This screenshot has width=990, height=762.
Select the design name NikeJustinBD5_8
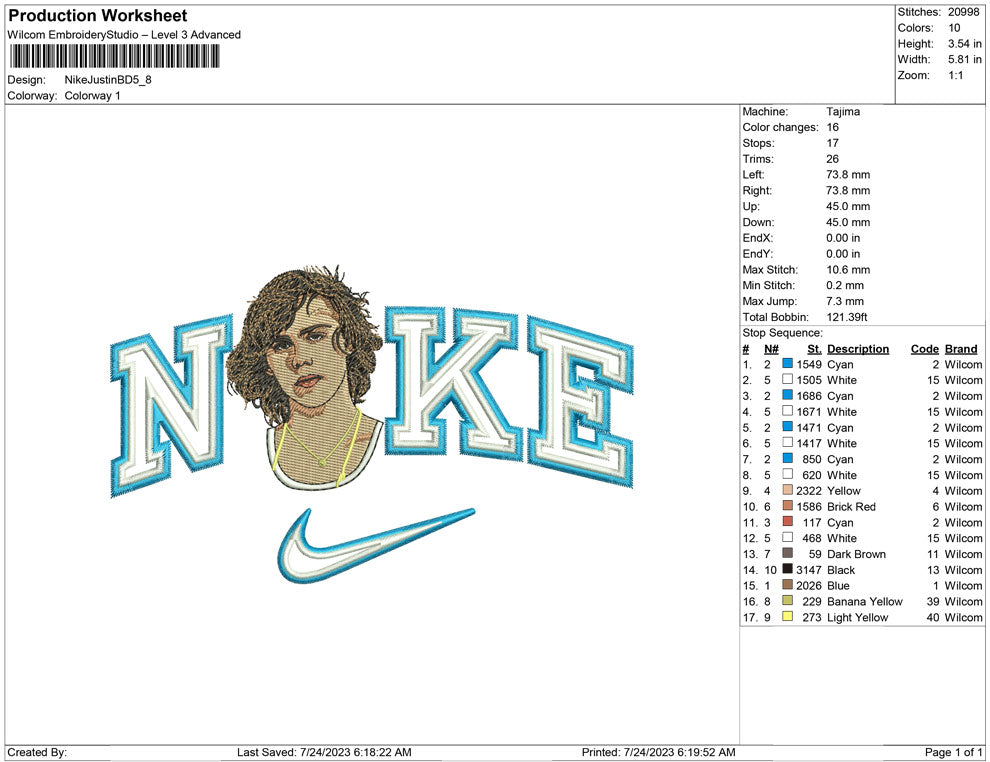(108, 80)
